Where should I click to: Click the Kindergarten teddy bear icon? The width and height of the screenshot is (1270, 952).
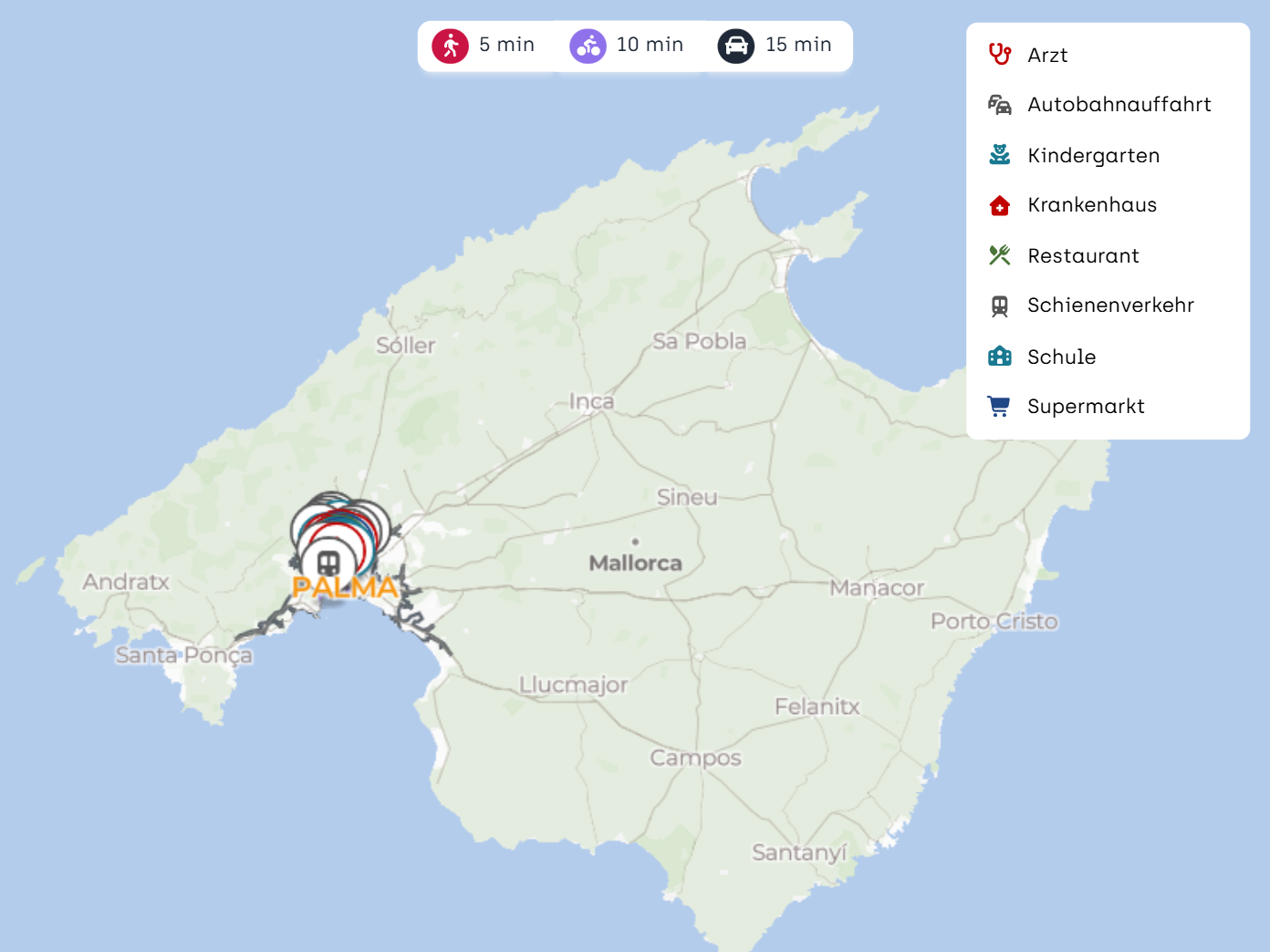pyautogui.click(x=1000, y=155)
